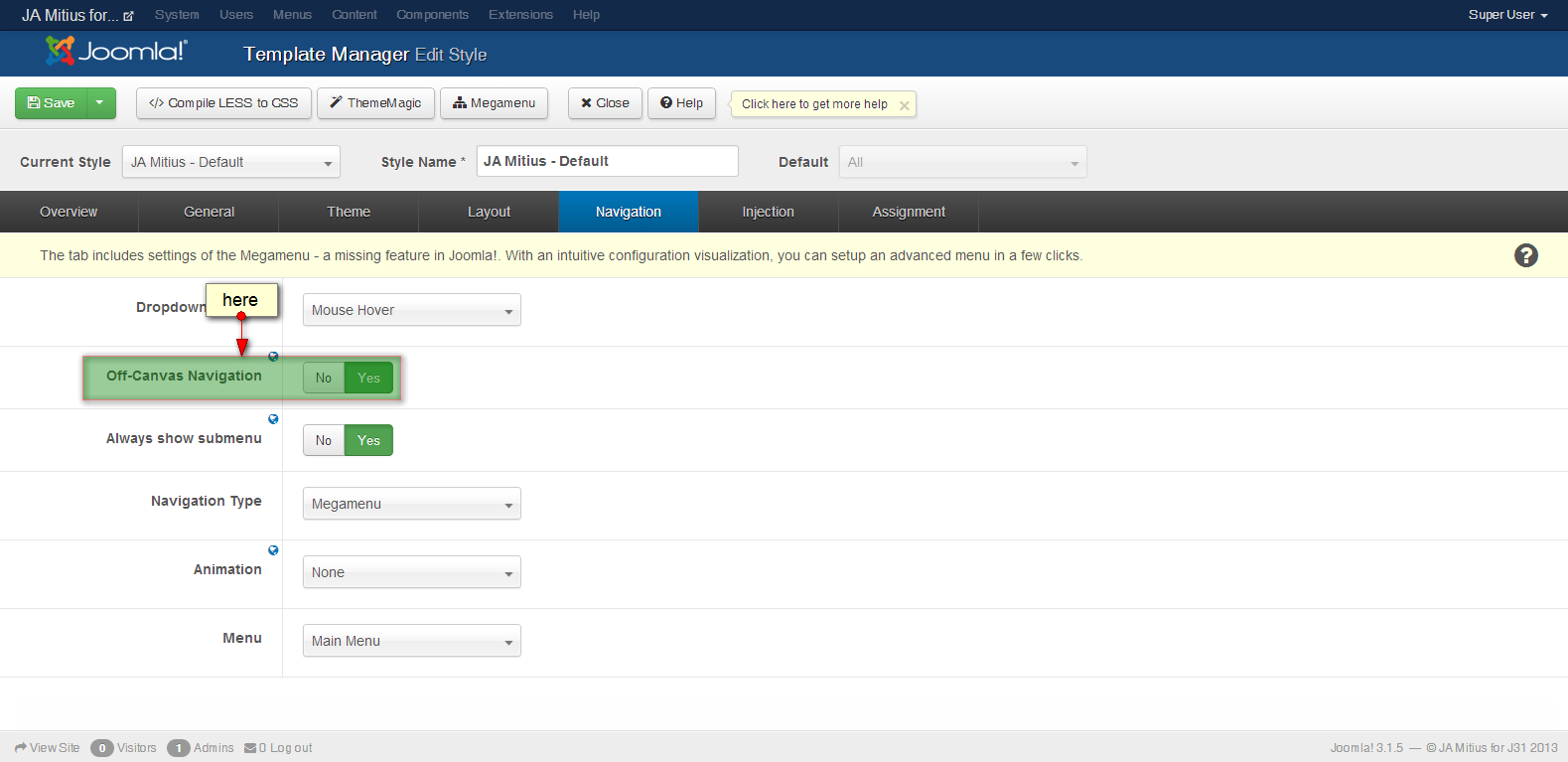The image size is (1568, 762).
Task: Set Always show submenu to No
Action: pyautogui.click(x=324, y=440)
